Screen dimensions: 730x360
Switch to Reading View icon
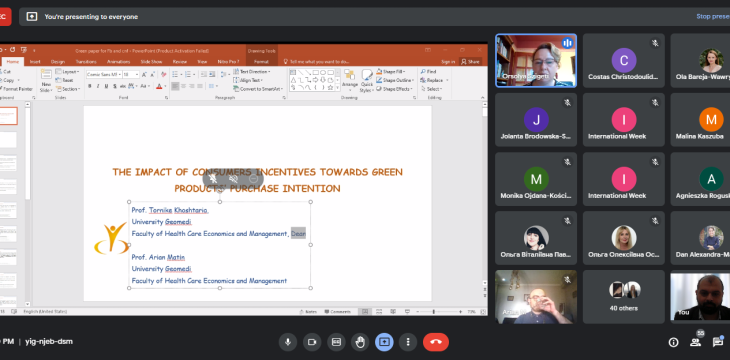[393, 312]
